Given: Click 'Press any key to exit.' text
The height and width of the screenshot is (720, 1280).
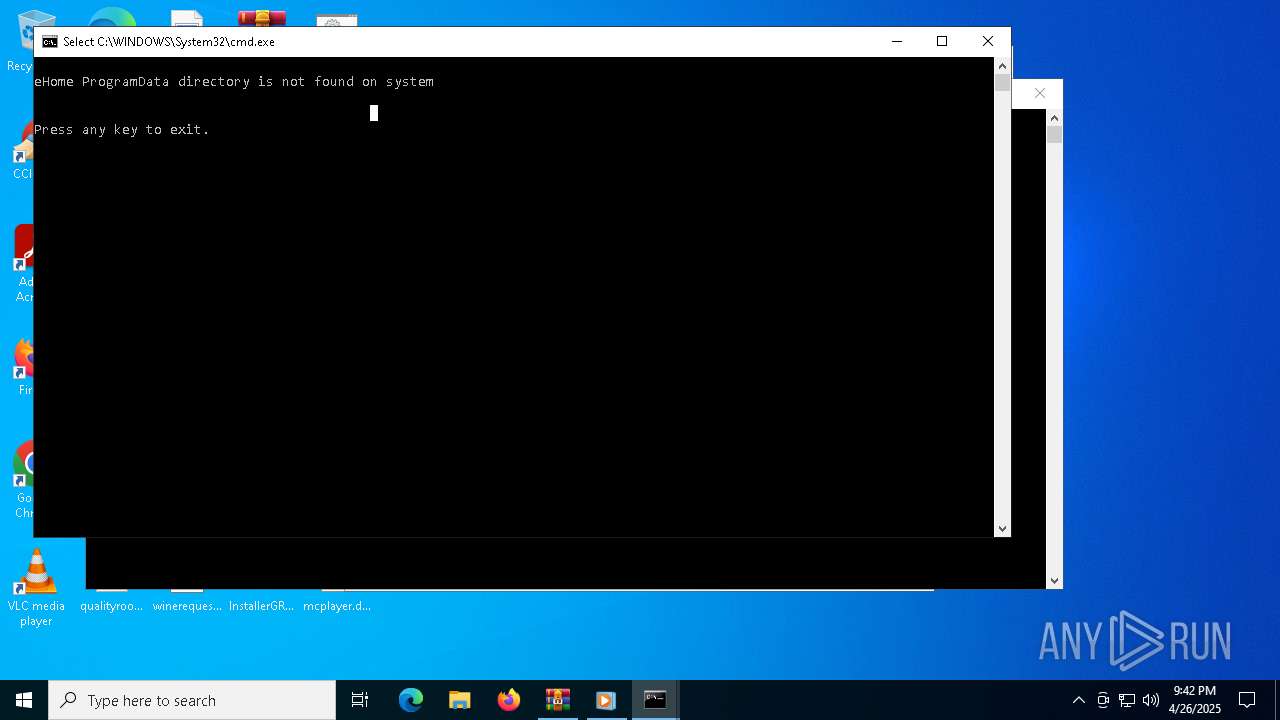Looking at the screenshot, I should 121,129.
